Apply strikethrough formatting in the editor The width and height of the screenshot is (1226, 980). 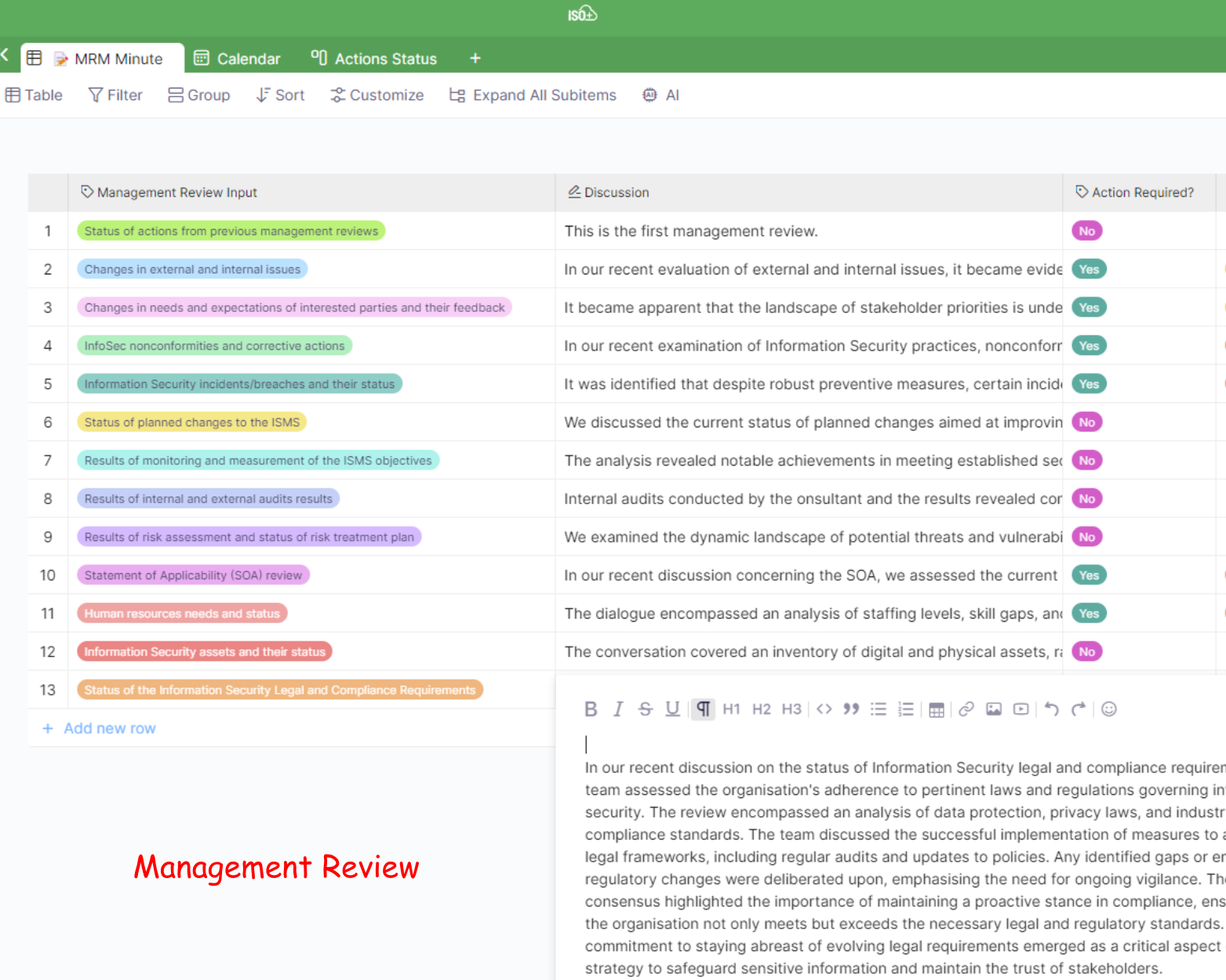(645, 710)
